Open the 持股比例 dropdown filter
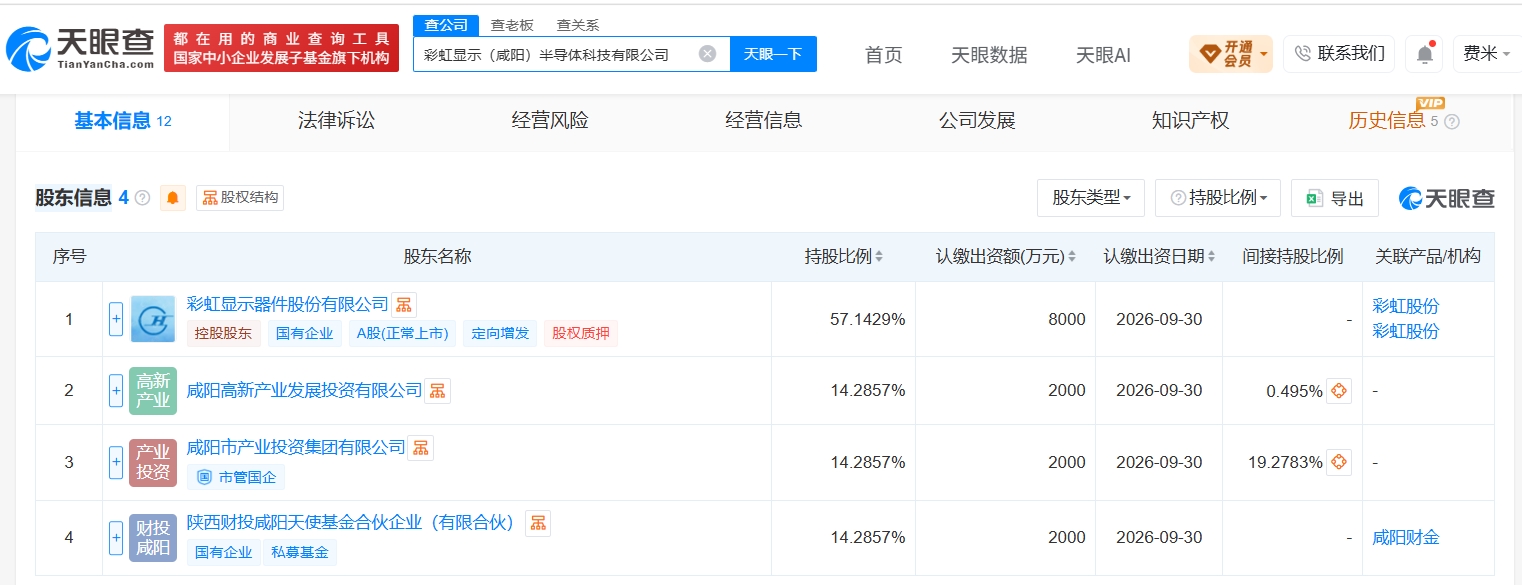Screen dimensions: 1522x585 pyautogui.click(x=1217, y=198)
